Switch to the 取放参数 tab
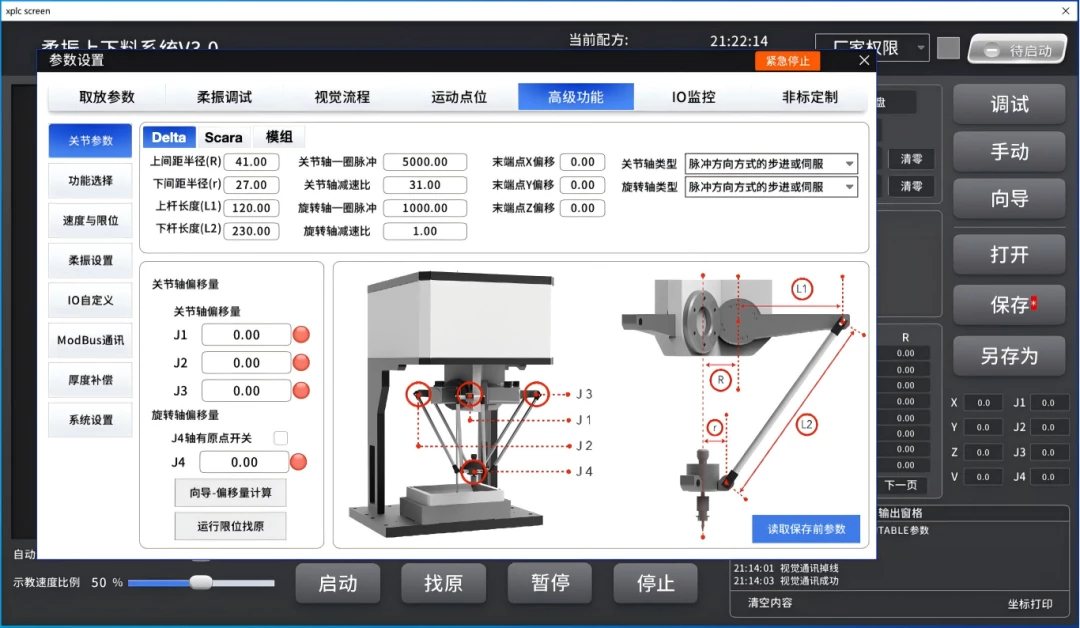 pyautogui.click(x=107, y=97)
